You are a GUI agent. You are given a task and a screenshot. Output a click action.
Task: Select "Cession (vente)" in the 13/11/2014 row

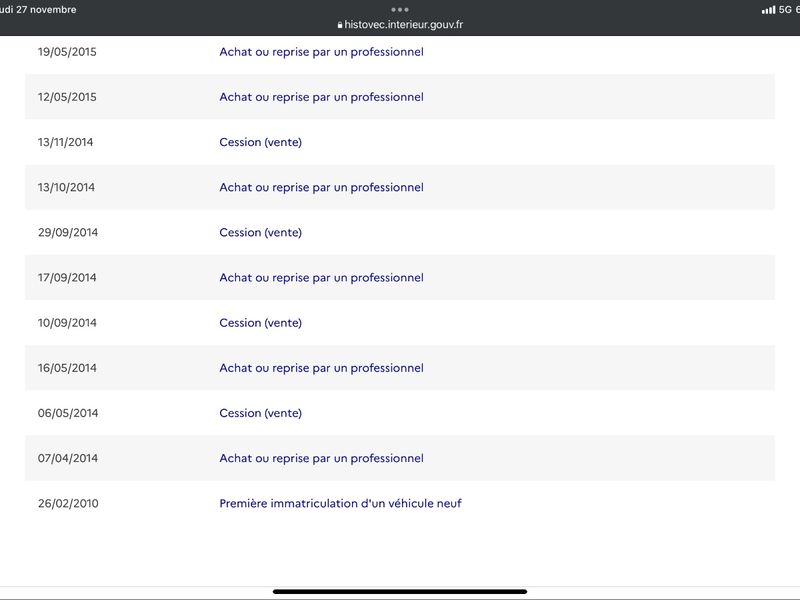(260, 142)
